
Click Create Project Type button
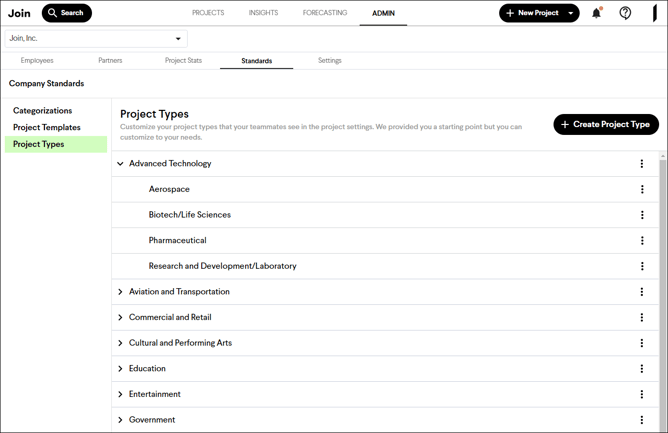(606, 124)
